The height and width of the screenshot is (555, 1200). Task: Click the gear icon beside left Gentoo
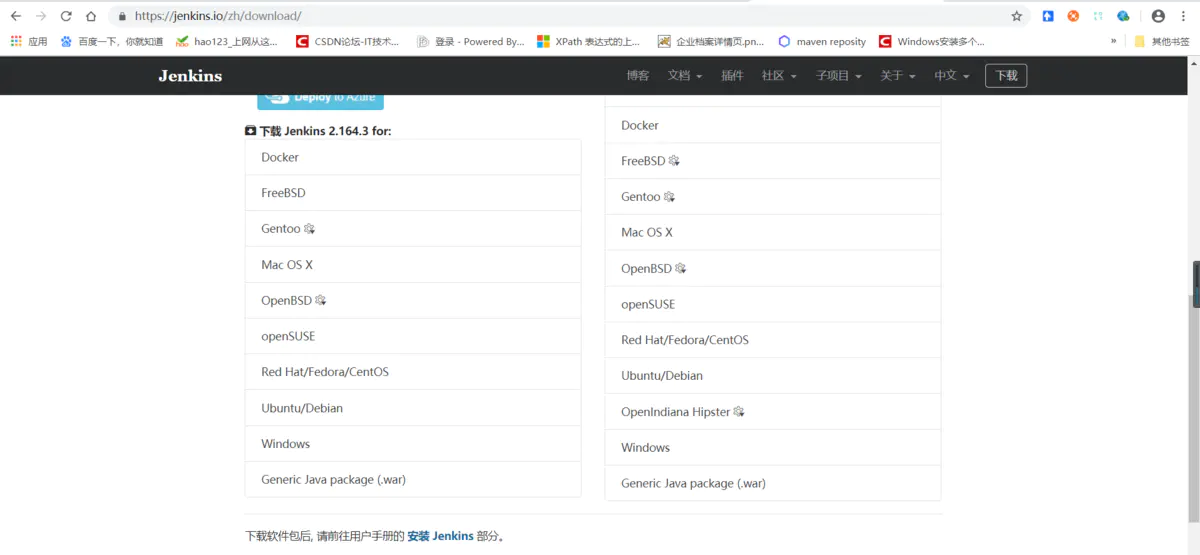(310, 229)
